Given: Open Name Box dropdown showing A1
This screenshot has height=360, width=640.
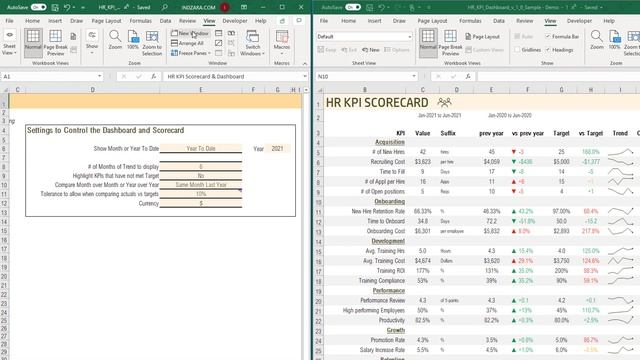Looking at the screenshot, I should (99, 76).
